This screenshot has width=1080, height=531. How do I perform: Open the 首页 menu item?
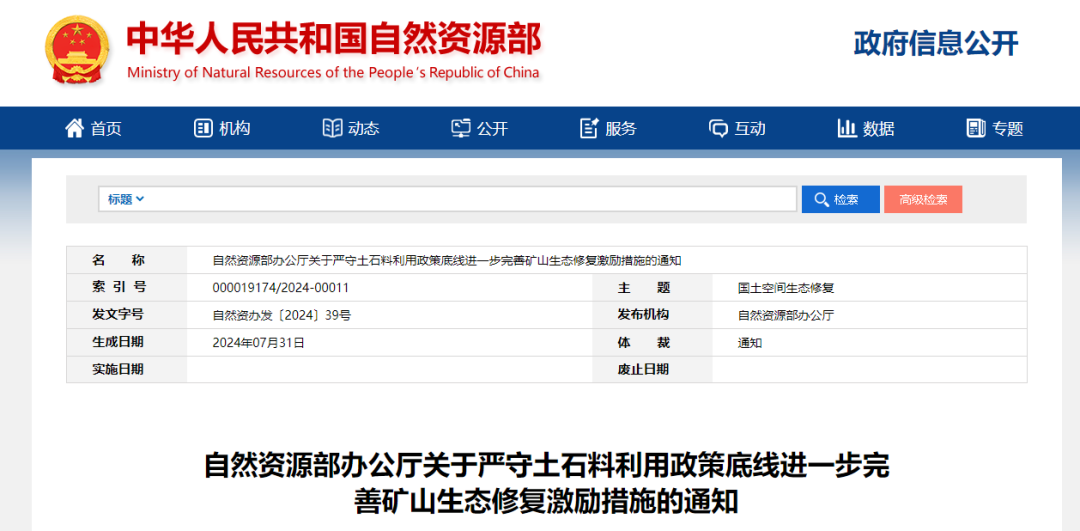coord(106,129)
